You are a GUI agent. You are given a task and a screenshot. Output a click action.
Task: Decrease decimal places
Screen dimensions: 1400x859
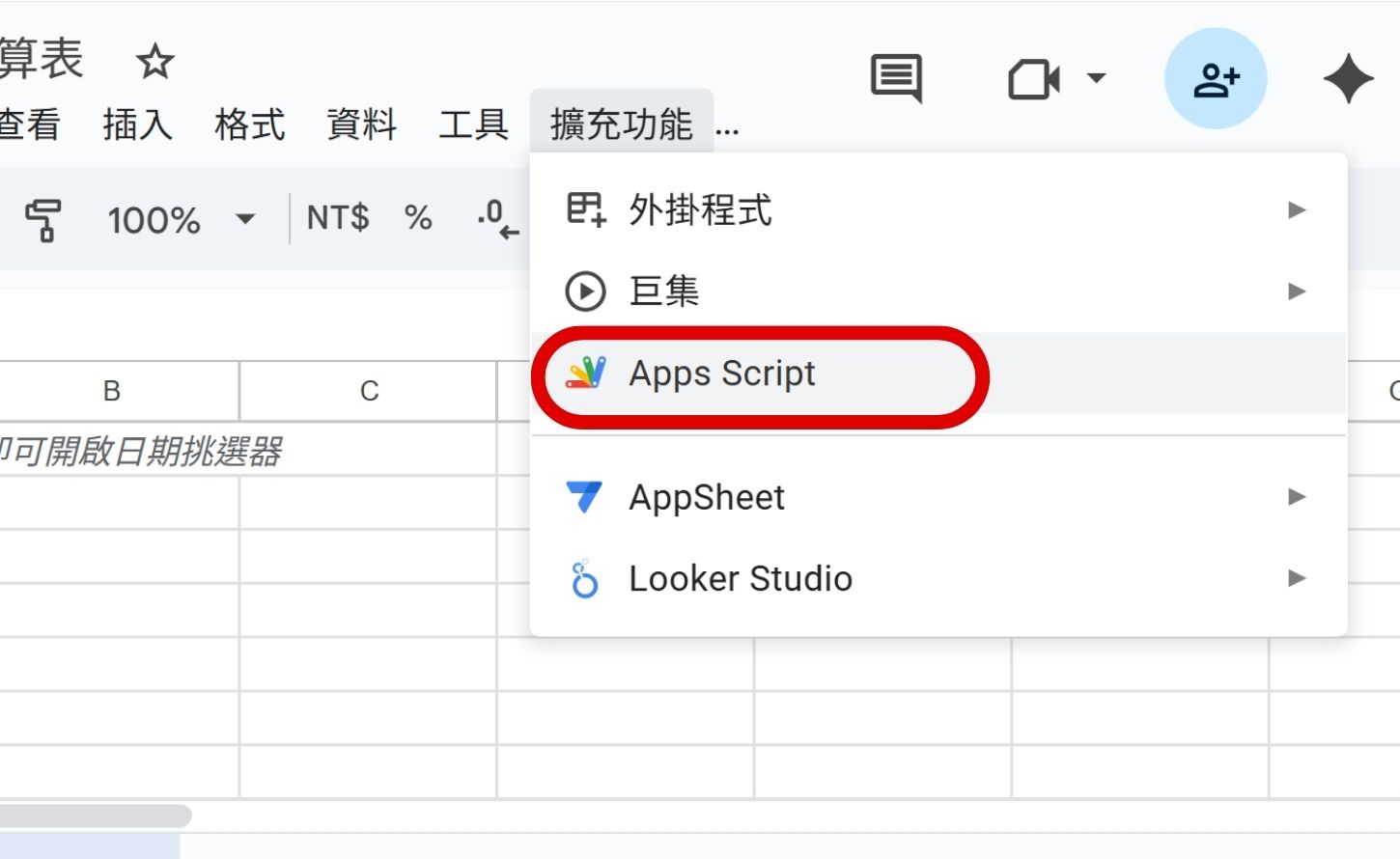pos(494,220)
